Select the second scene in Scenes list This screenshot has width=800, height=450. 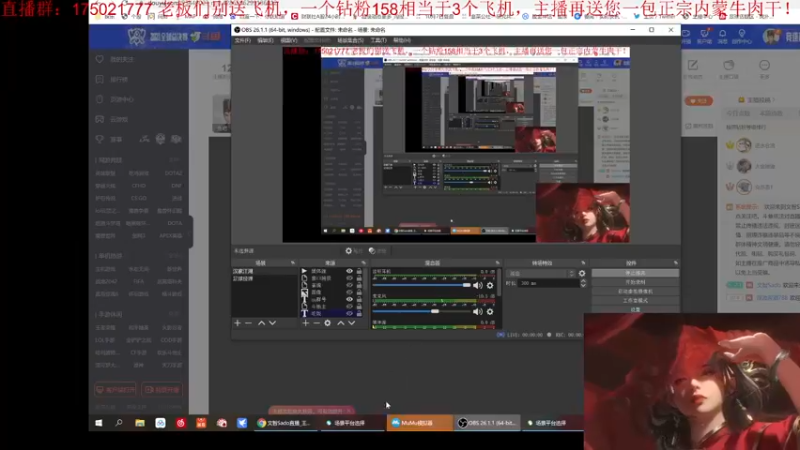pos(264,279)
